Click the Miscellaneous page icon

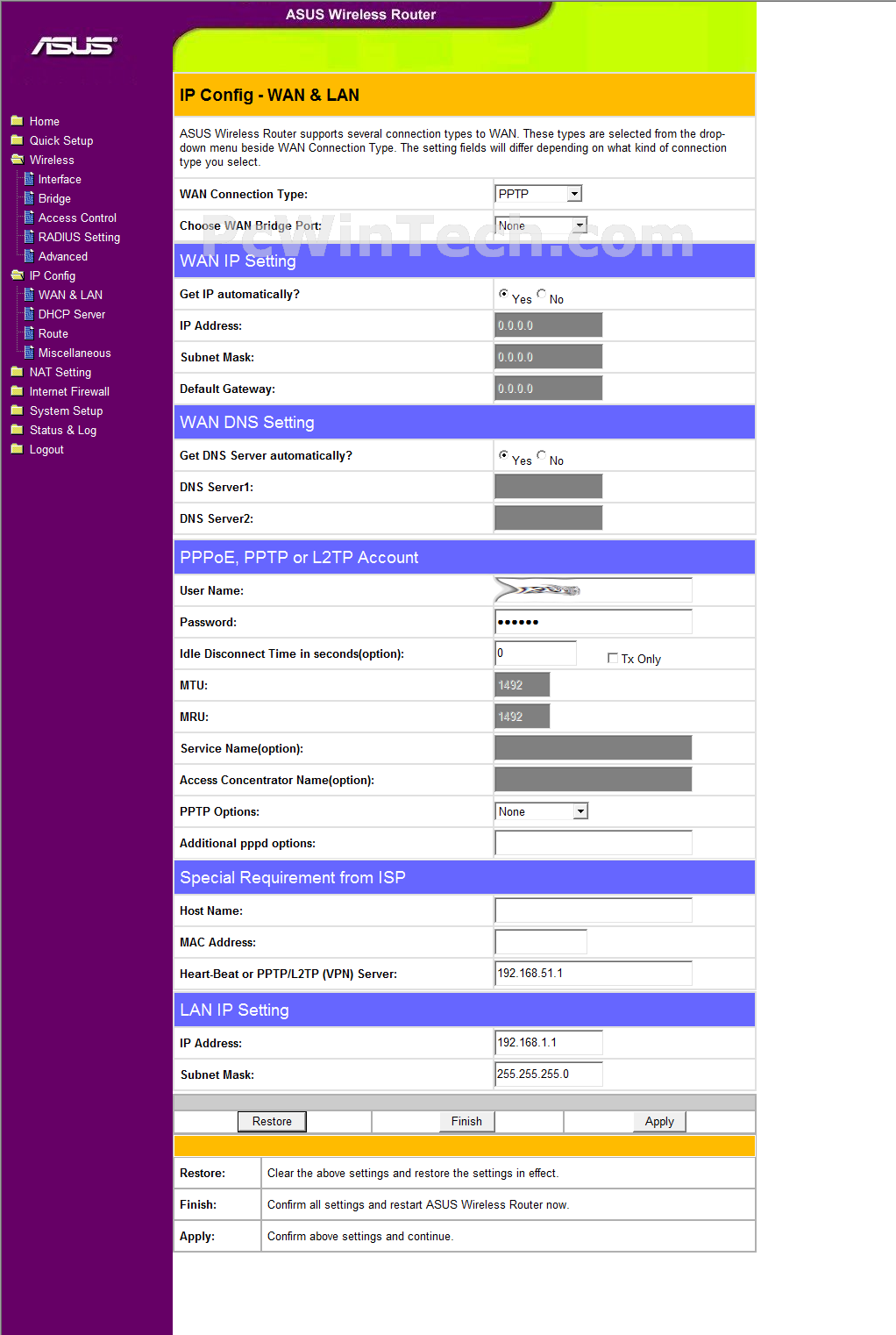click(29, 352)
